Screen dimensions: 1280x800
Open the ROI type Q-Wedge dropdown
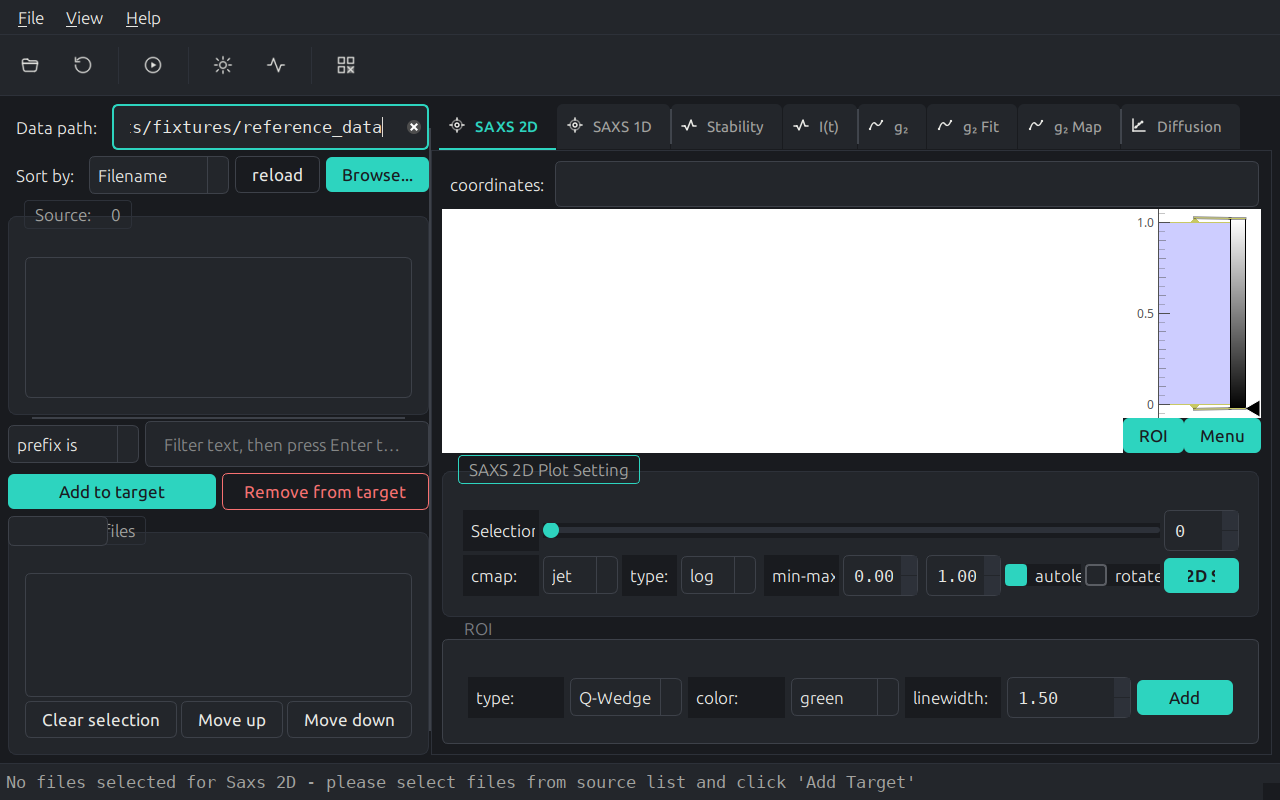(626, 698)
